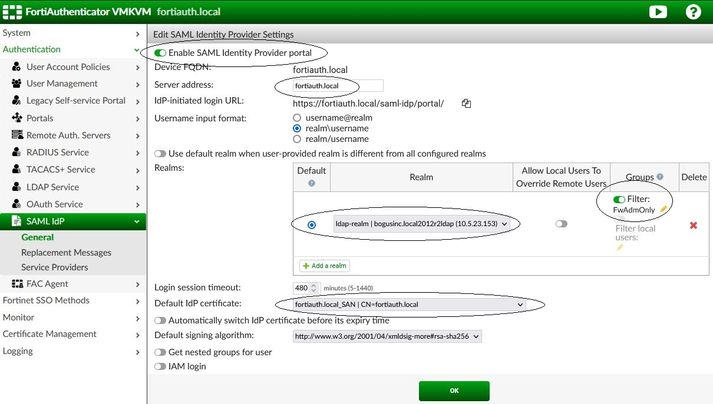Open Certificate Management section

(49, 334)
